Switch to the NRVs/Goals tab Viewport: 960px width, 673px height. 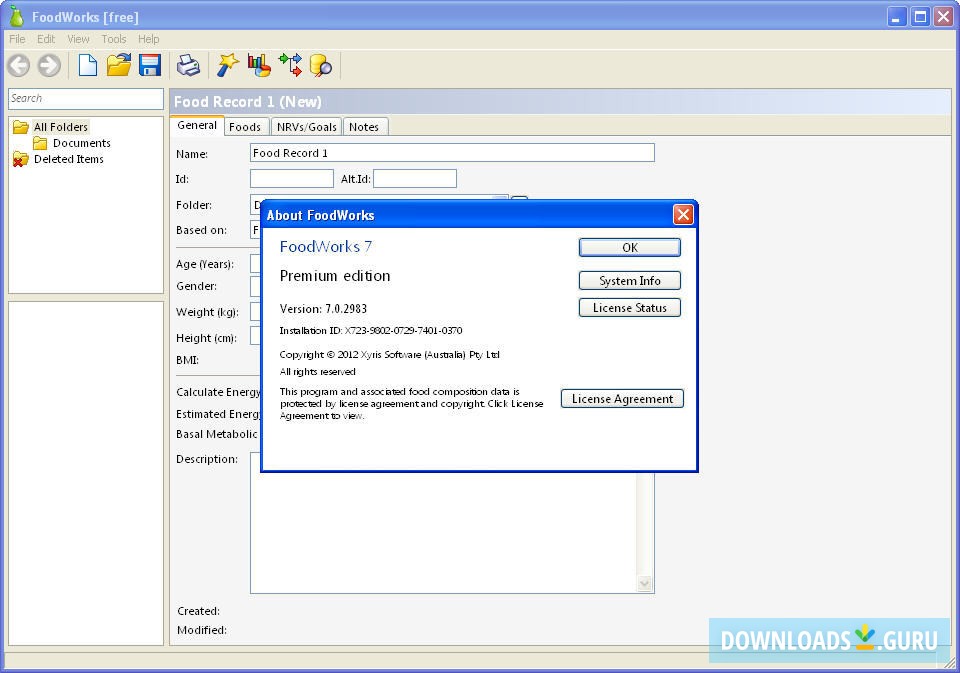coord(306,127)
